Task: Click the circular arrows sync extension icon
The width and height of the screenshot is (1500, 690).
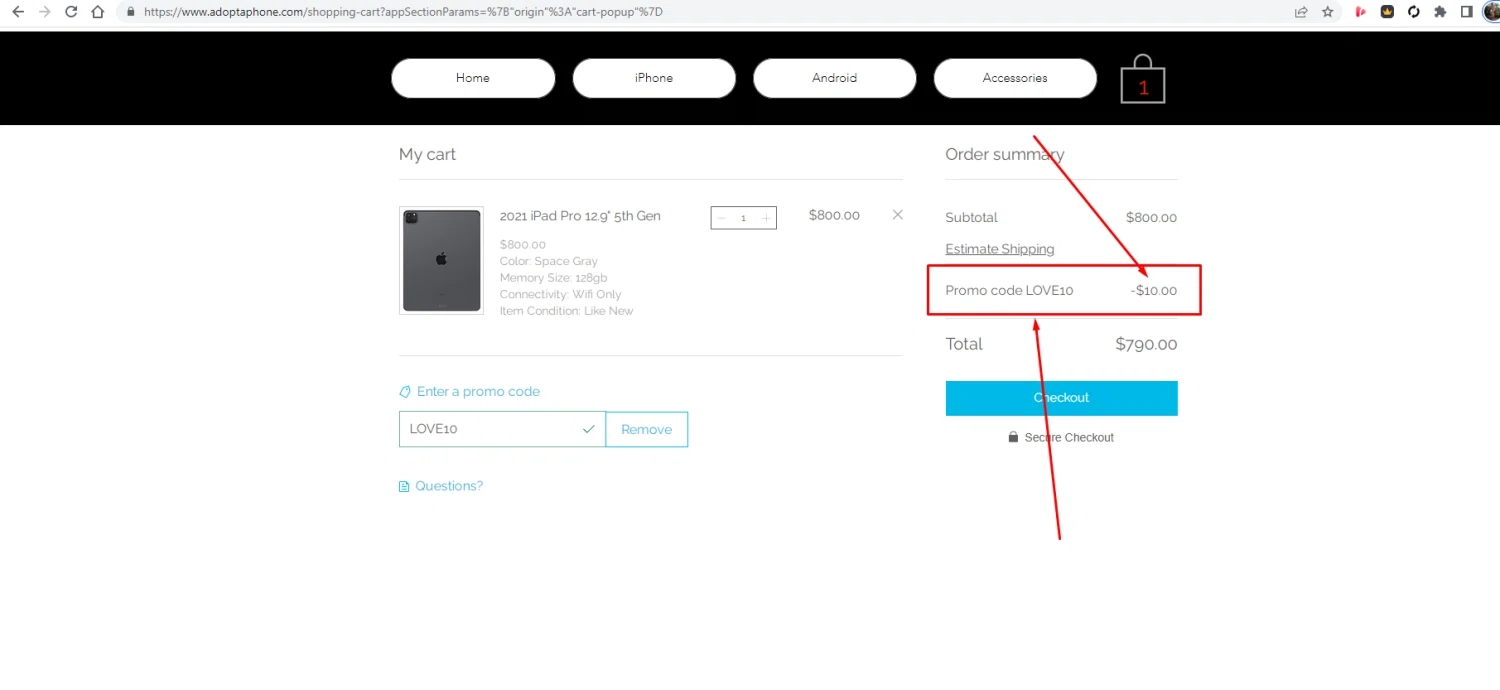Action: (1414, 12)
